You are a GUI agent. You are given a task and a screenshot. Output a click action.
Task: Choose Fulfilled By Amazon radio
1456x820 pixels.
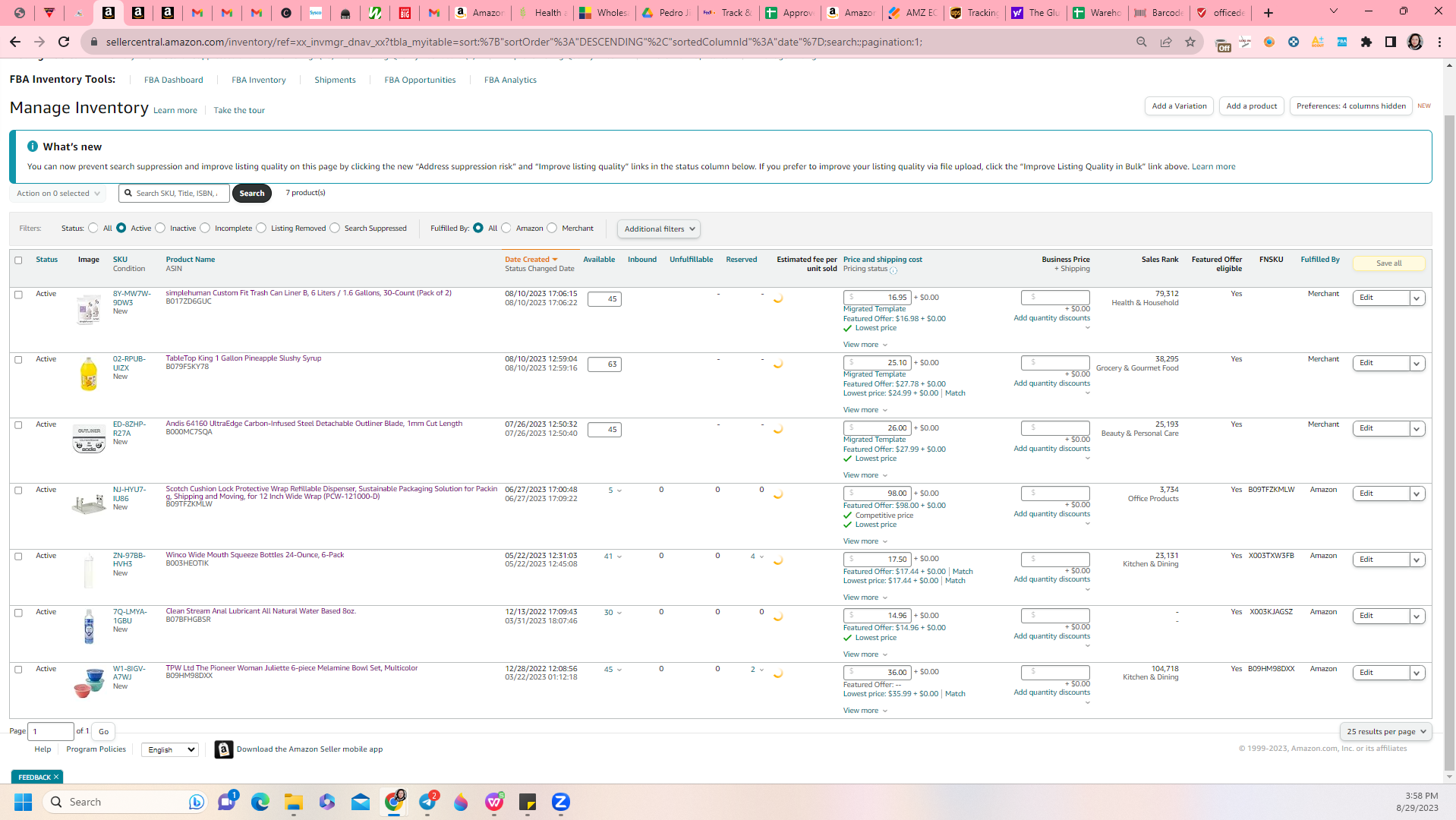(x=506, y=228)
